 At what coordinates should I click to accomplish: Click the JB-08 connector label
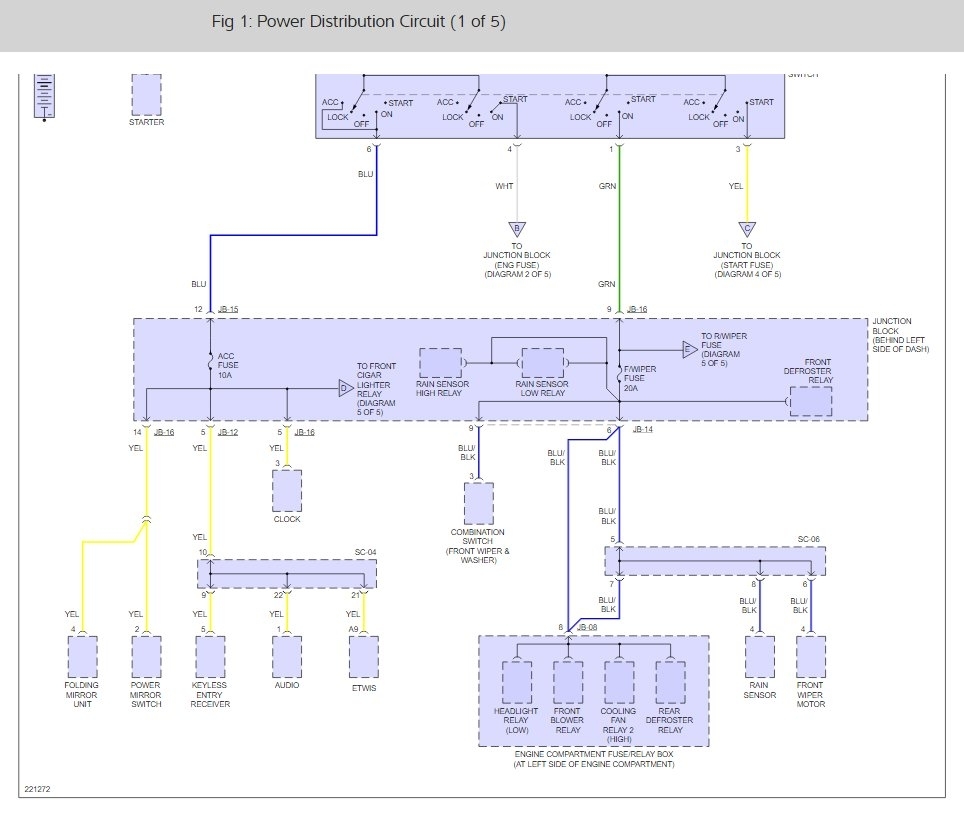click(x=587, y=627)
